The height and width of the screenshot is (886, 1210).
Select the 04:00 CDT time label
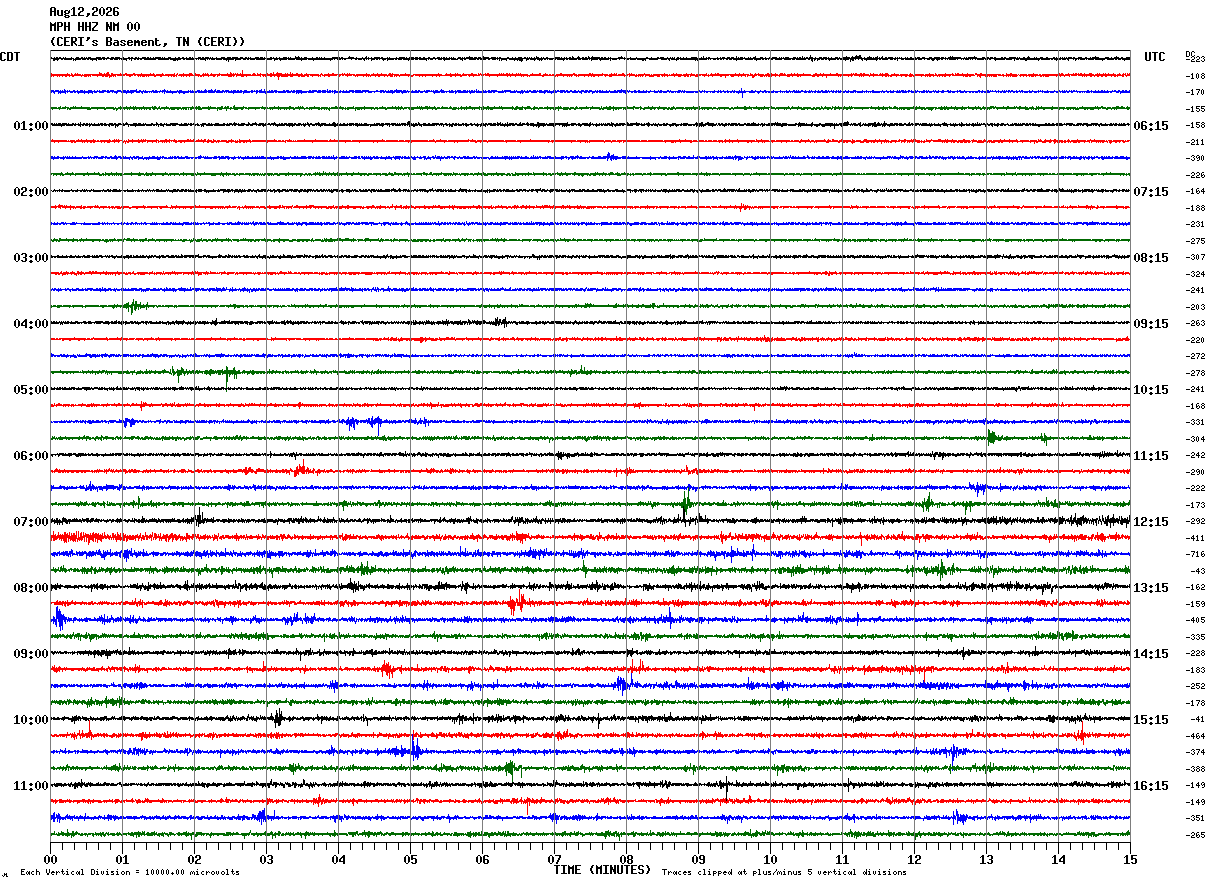(x=30, y=324)
